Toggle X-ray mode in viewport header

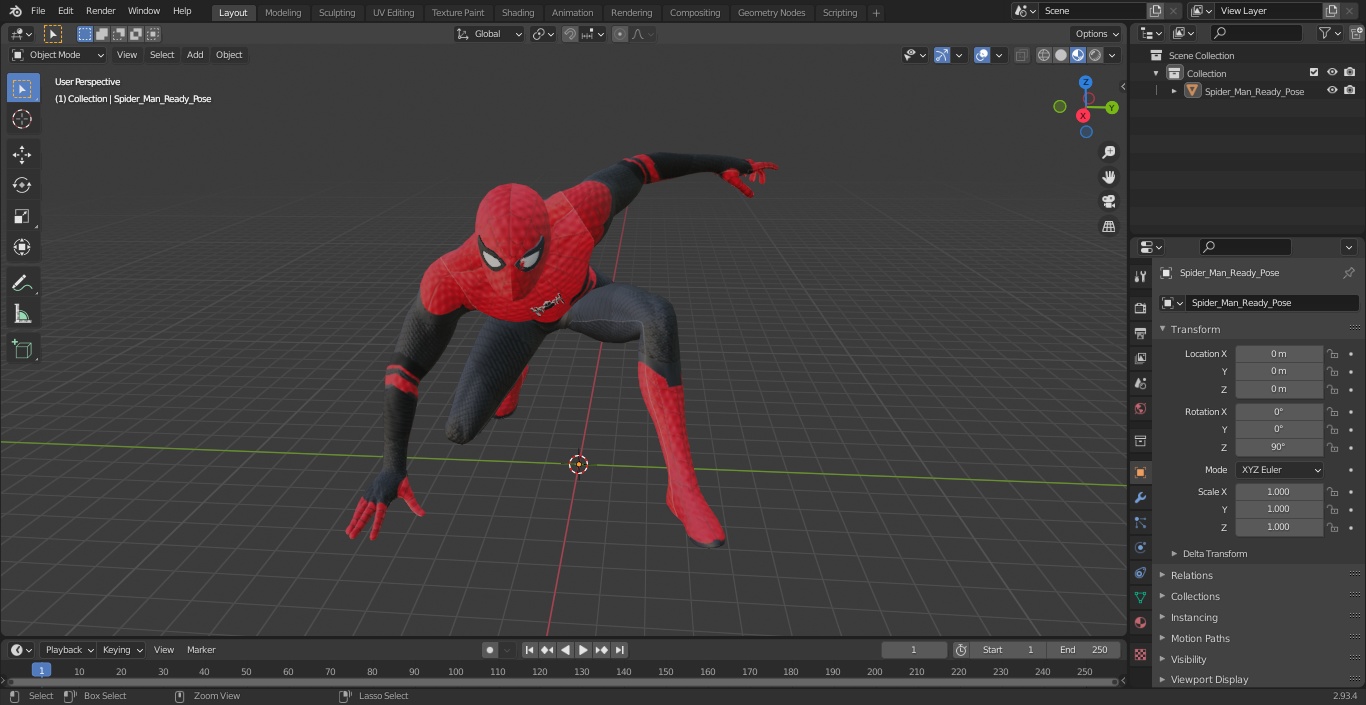1021,55
